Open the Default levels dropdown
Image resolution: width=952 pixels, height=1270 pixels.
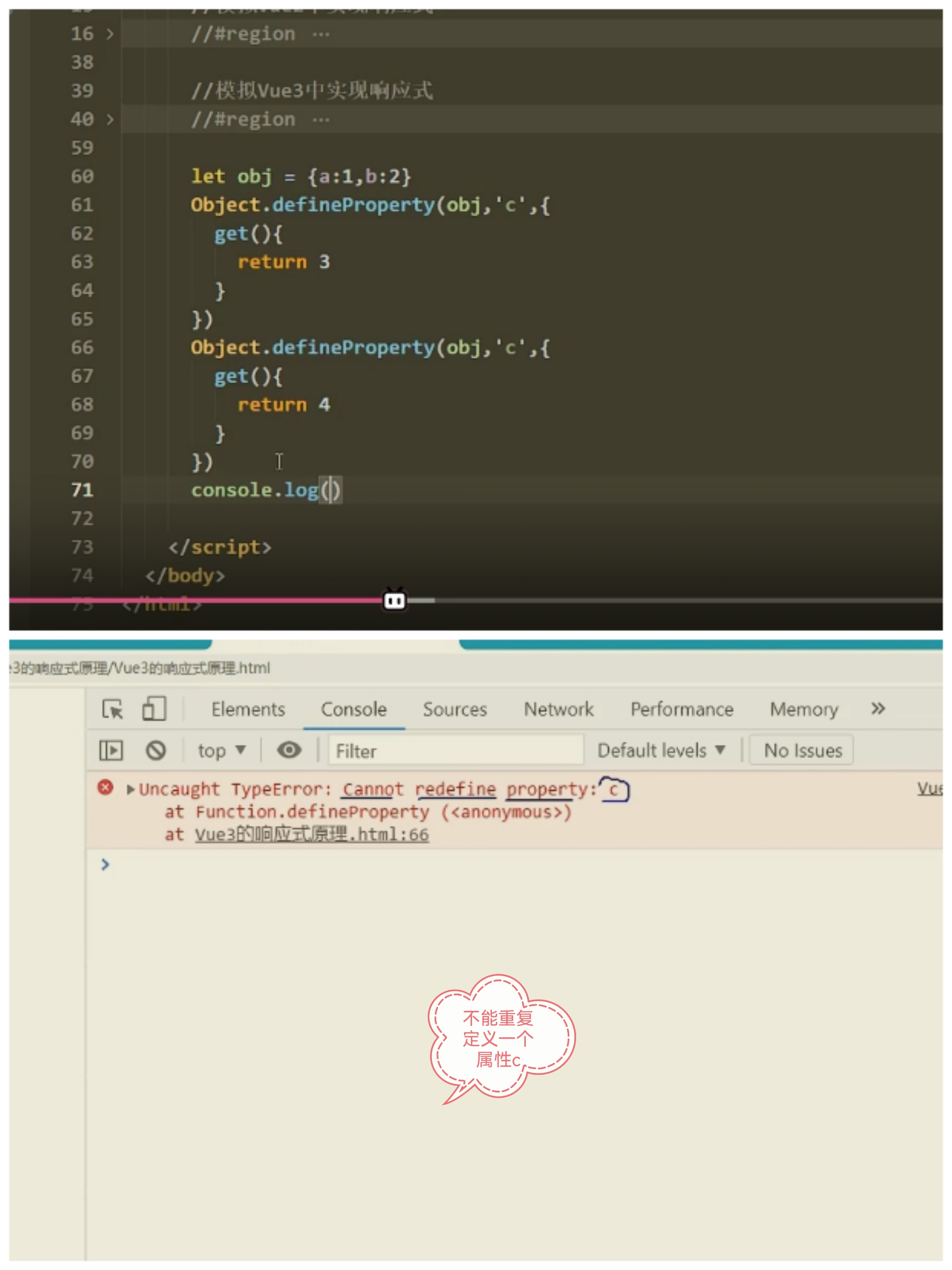(x=661, y=750)
